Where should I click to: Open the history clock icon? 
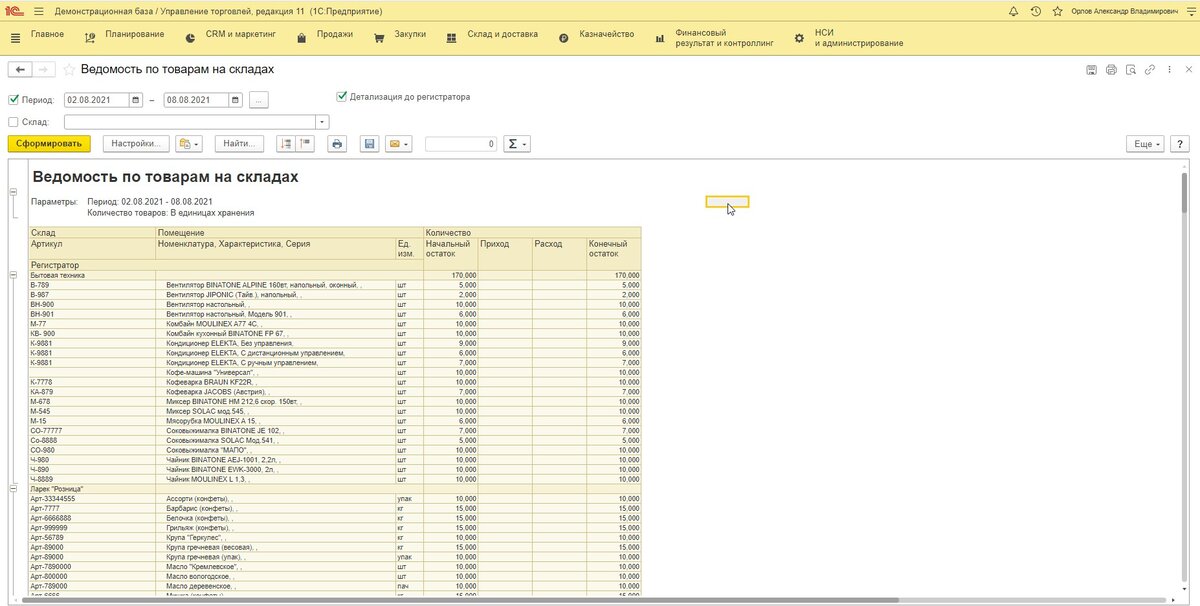[1035, 12]
